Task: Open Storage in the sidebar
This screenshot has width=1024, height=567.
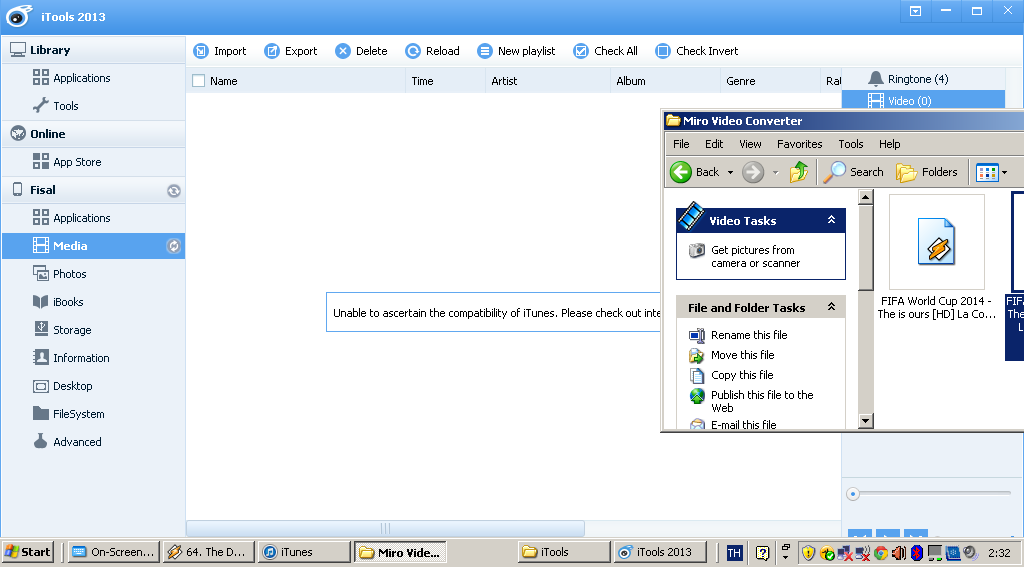Action: pyautogui.click(x=93, y=330)
